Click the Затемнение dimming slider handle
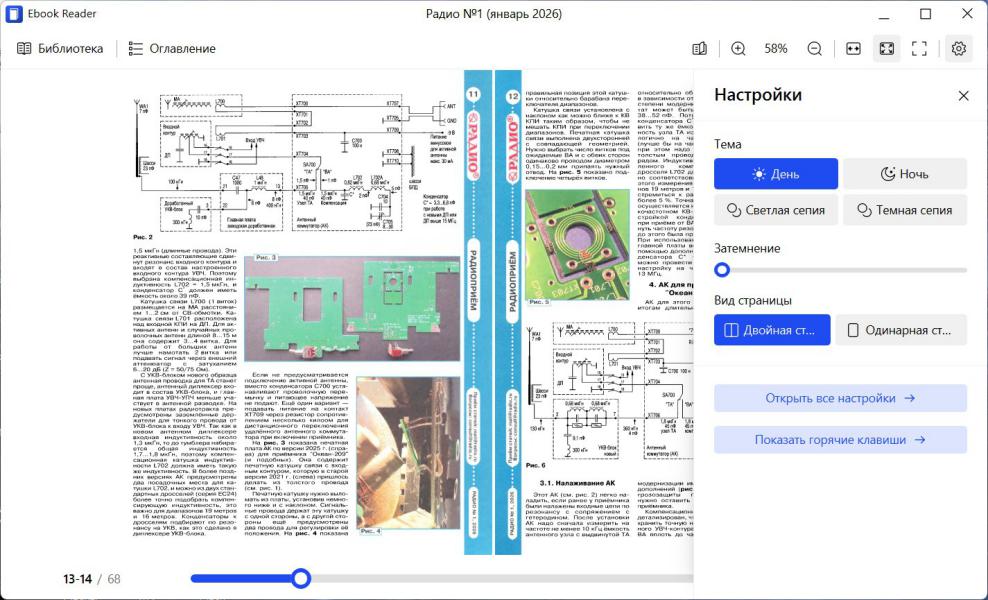The width and height of the screenshot is (988, 600). (x=722, y=270)
